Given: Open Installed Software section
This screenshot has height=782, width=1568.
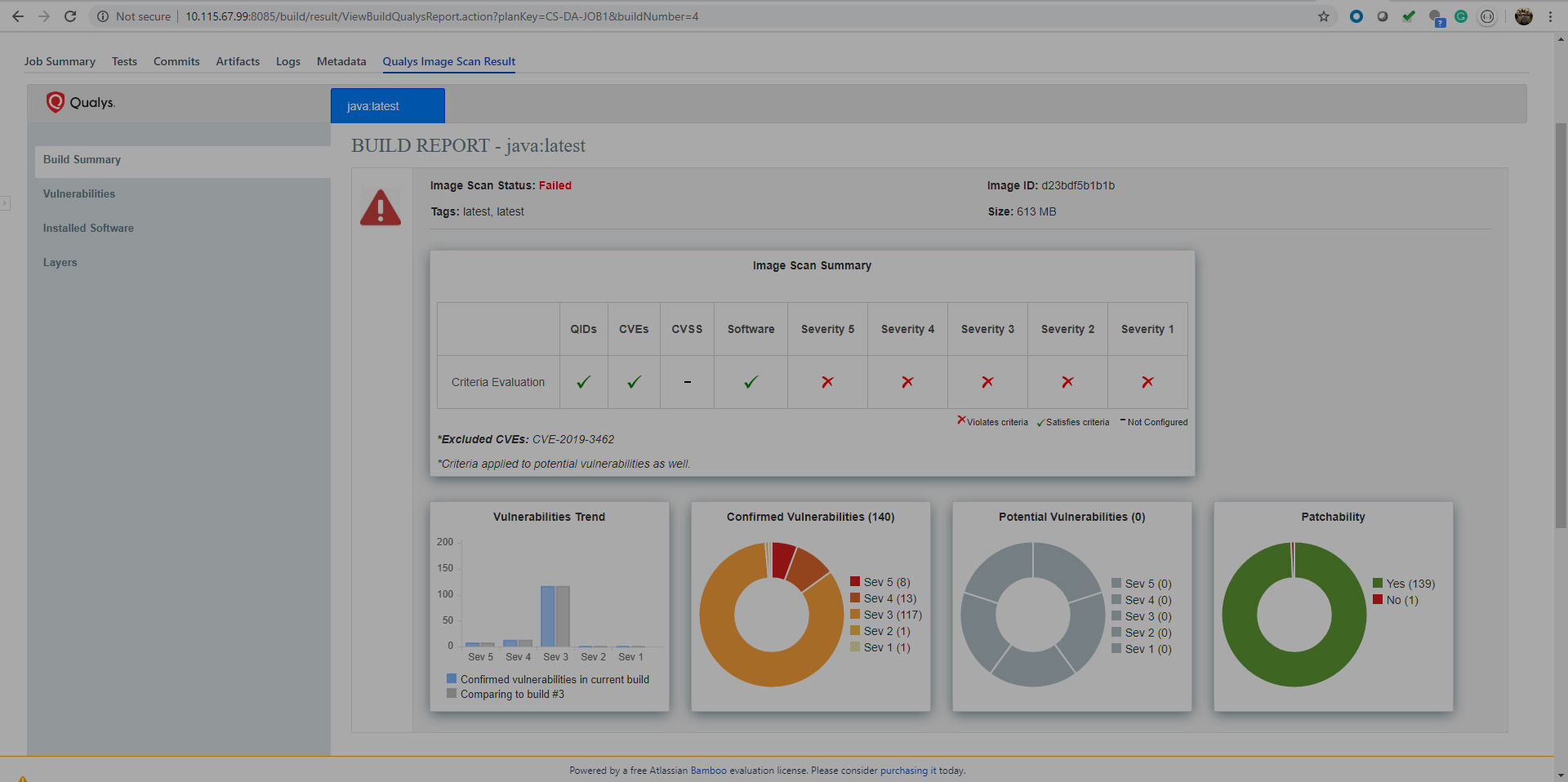Looking at the screenshot, I should [88, 228].
